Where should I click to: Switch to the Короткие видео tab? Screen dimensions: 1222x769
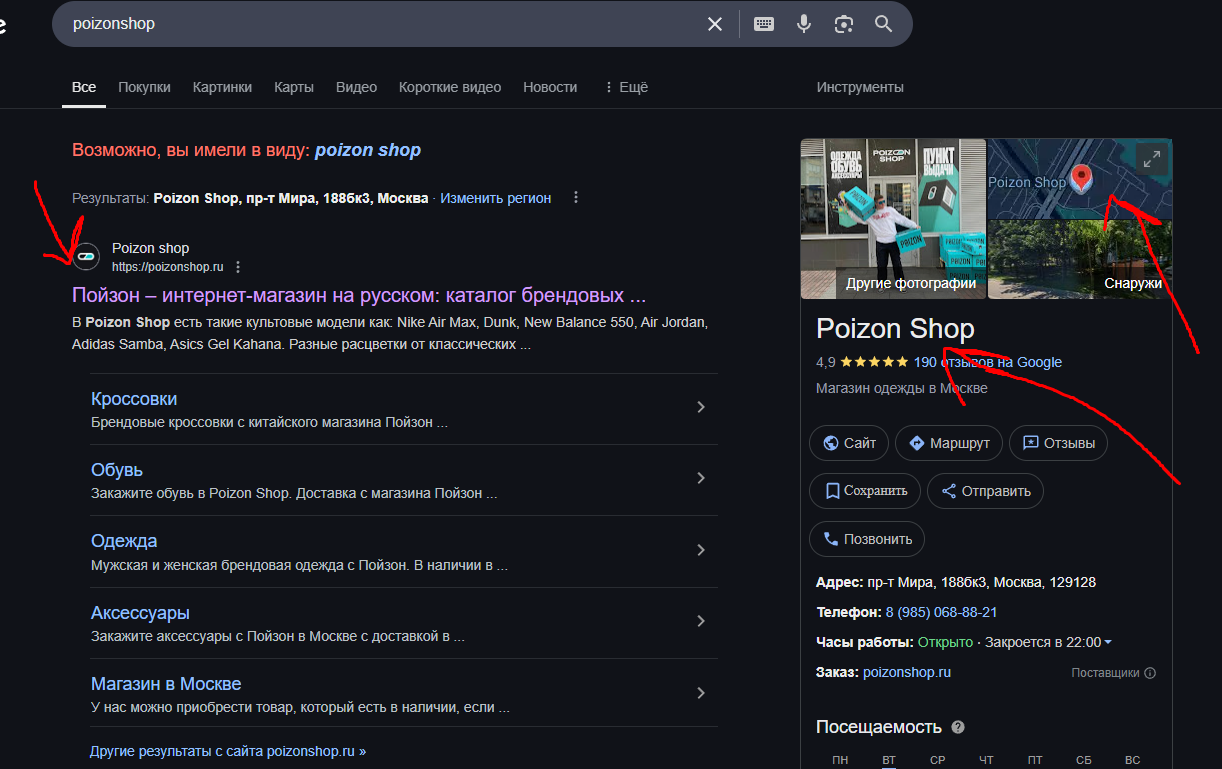point(450,87)
